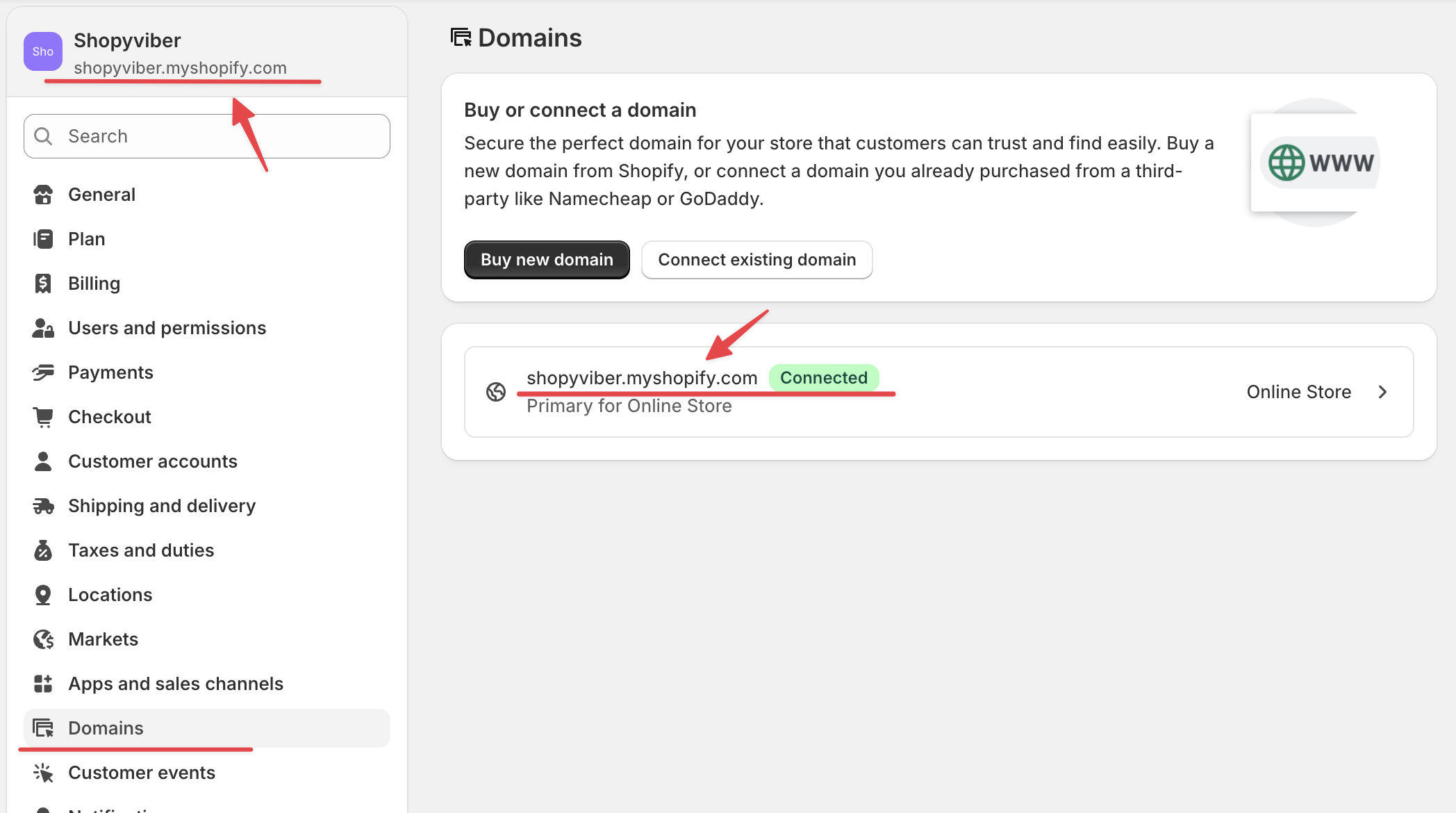
Task: Open Shipping and delivery via the truck icon
Action: pyautogui.click(x=43, y=505)
